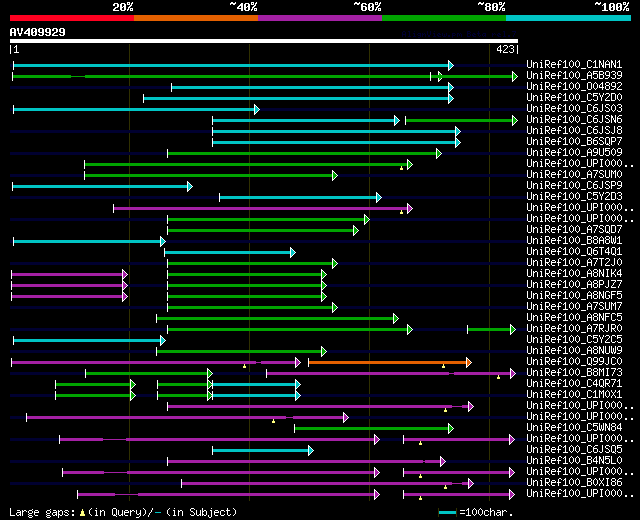
Task: Click the green alignment bar in the C5WN84 row
Action: click(x=374, y=429)
